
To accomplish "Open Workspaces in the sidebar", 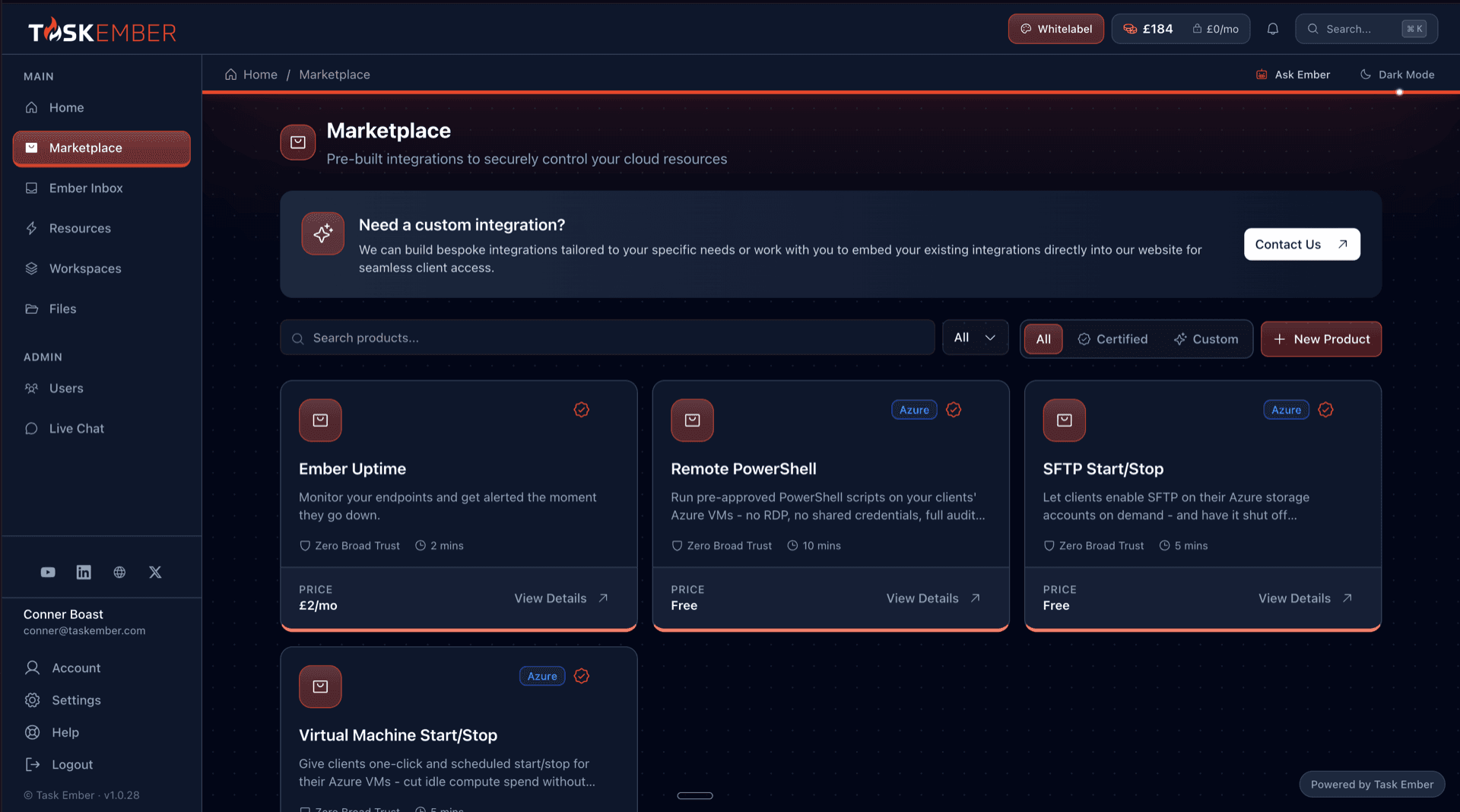I will (x=101, y=268).
